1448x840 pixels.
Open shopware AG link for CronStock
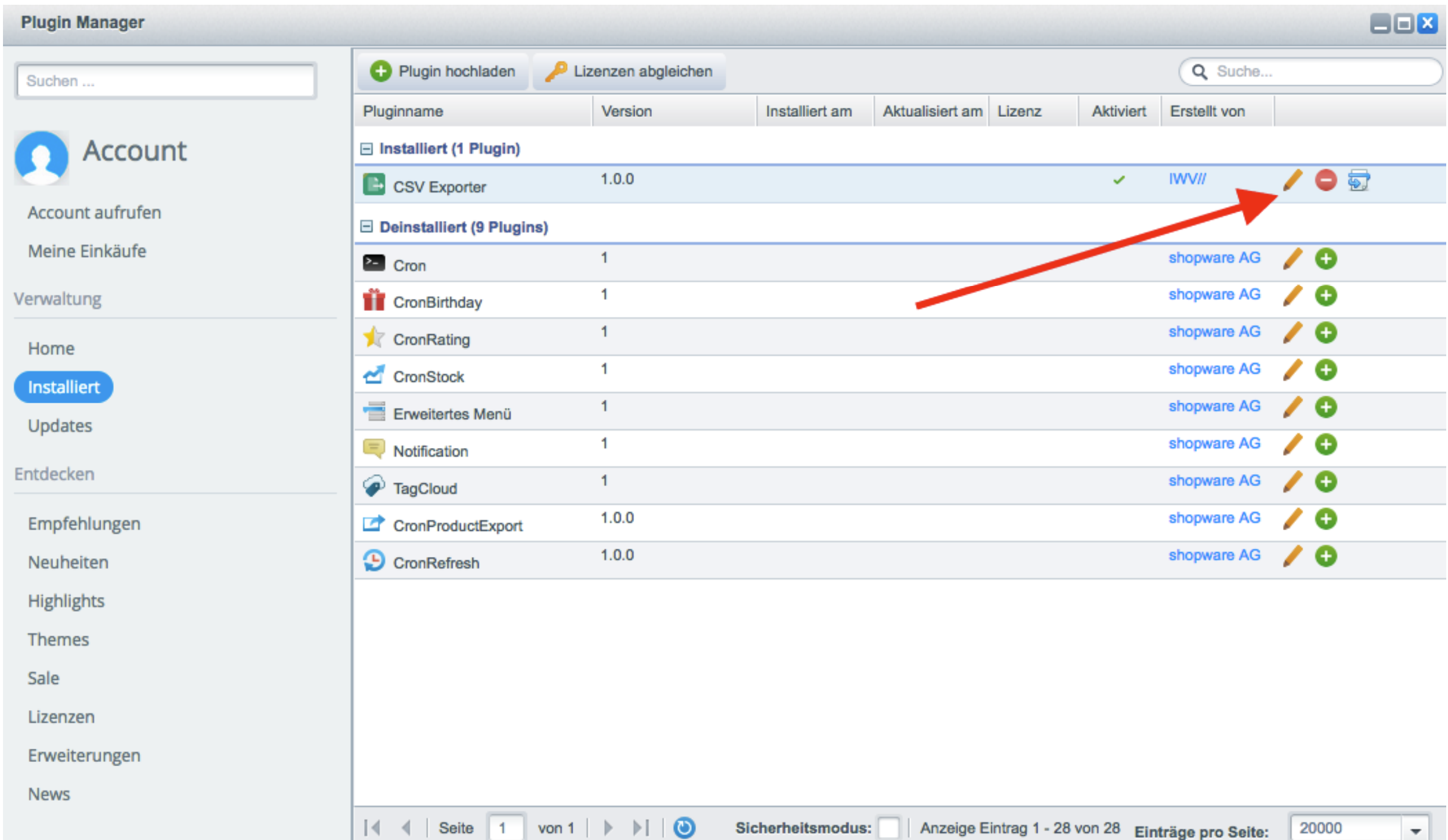coord(1214,369)
